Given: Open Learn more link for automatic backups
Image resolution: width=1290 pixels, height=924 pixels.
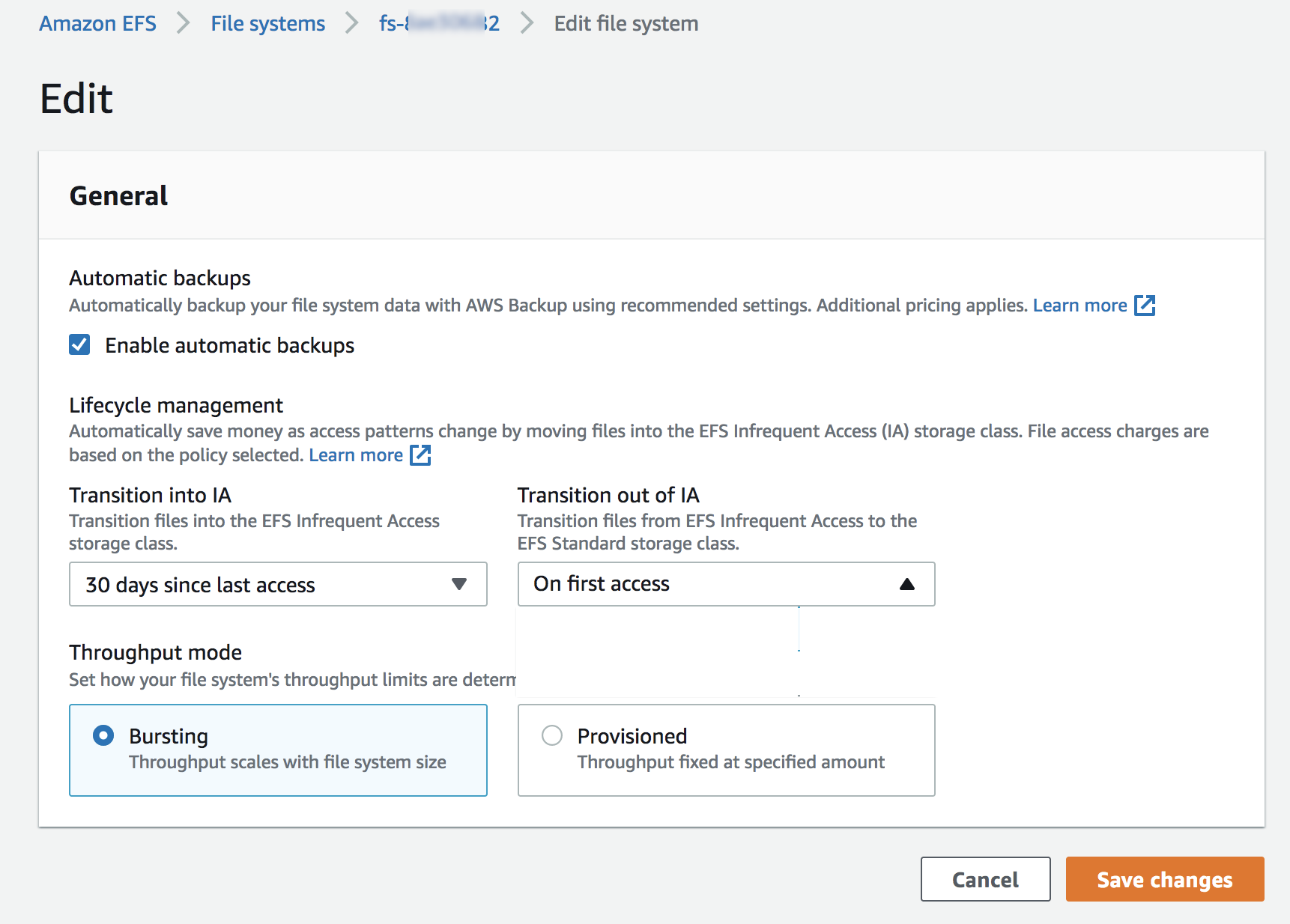Looking at the screenshot, I should pyautogui.click(x=1079, y=306).
